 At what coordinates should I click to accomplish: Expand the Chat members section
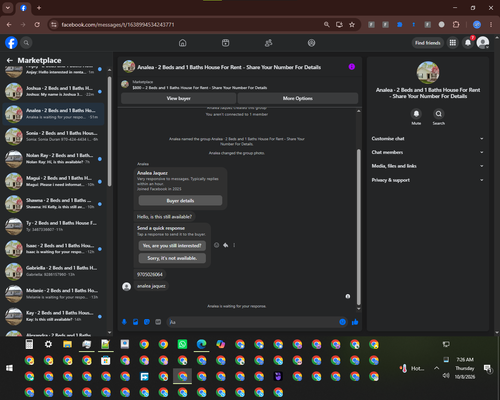point(428,152)
